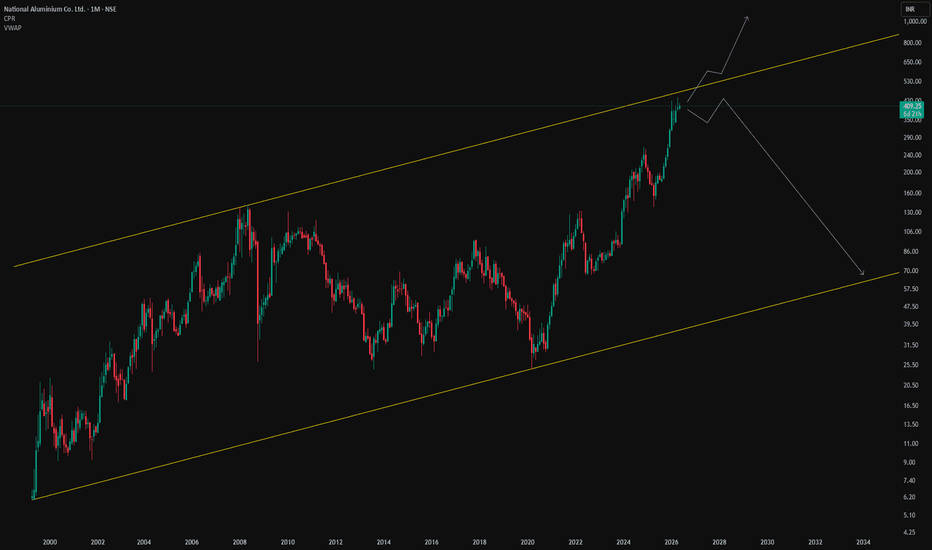Click the 2008 year on time axis
Image resolution: width=932 pixels, height=550 pixels.
tap(240, 542)
